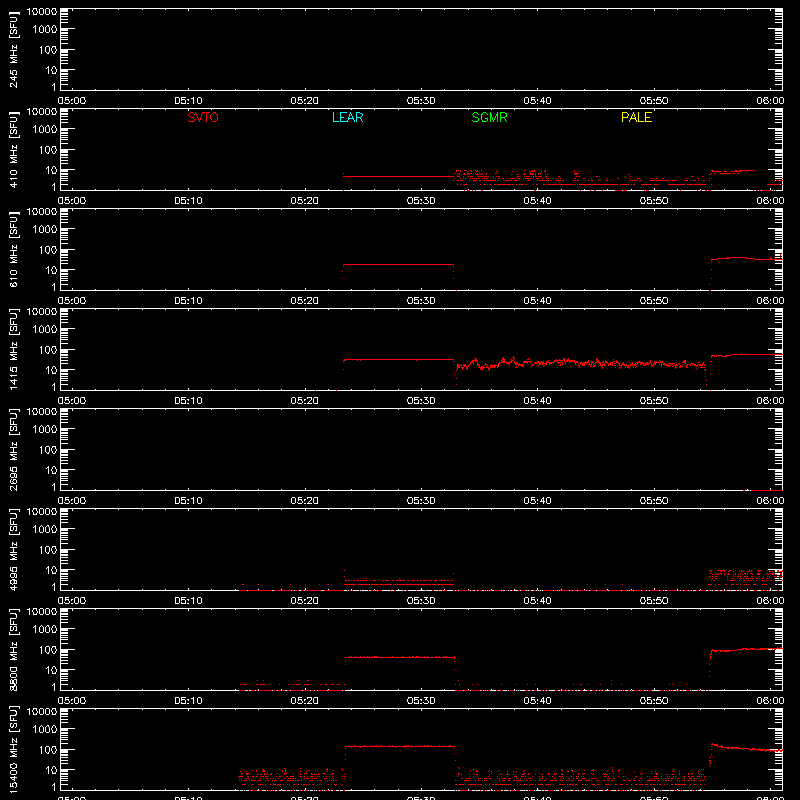This screenshot has height=800, width=800.
Task: Click the green SGMR station label
Action: [x=489, y=117]
